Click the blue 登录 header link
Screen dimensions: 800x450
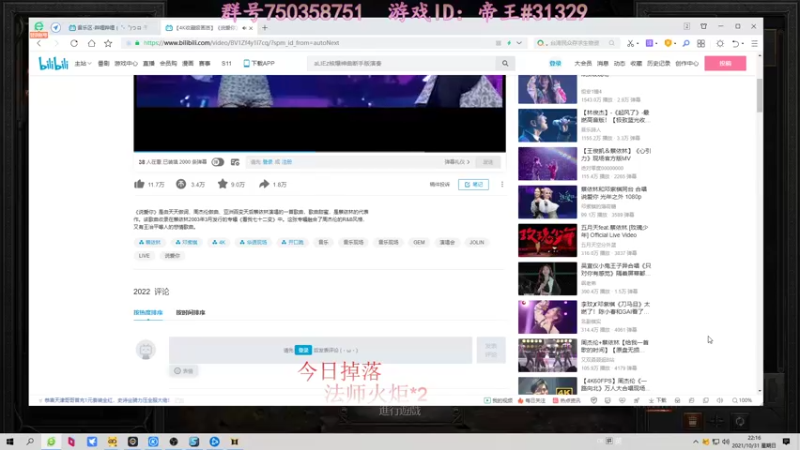point(555,63)
